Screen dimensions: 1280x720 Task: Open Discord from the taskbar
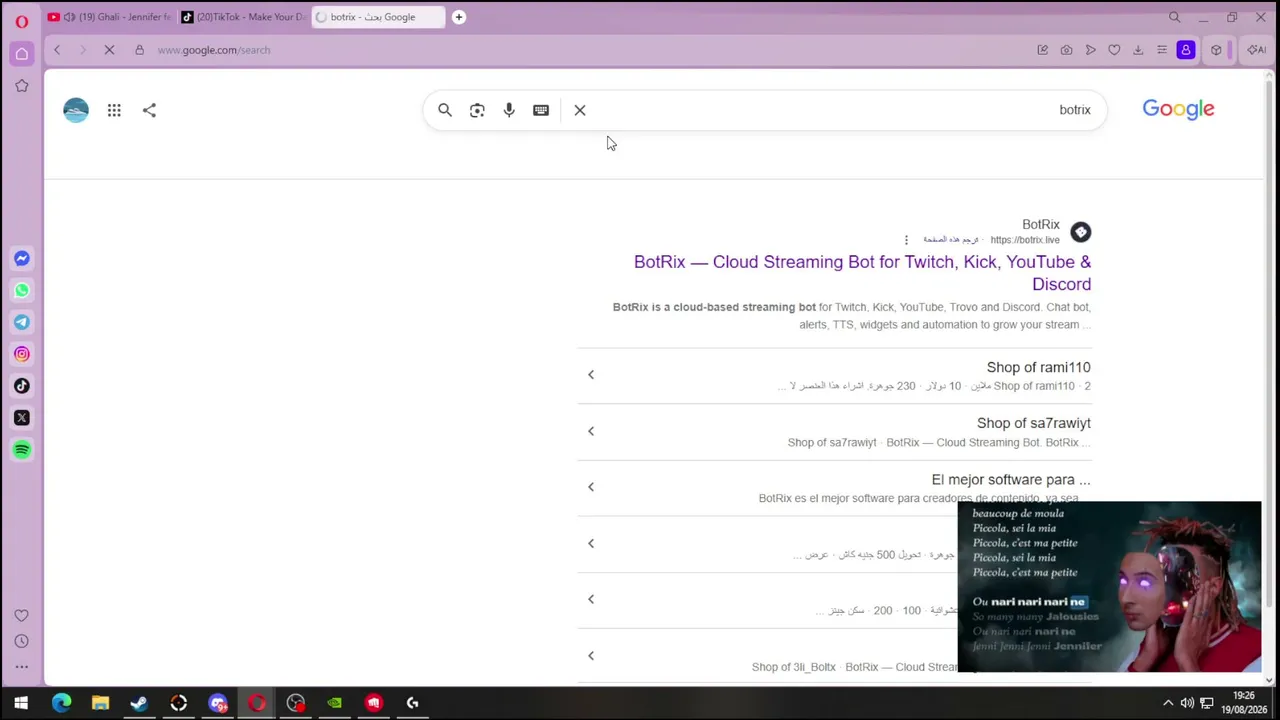click(x=217, y=703)
